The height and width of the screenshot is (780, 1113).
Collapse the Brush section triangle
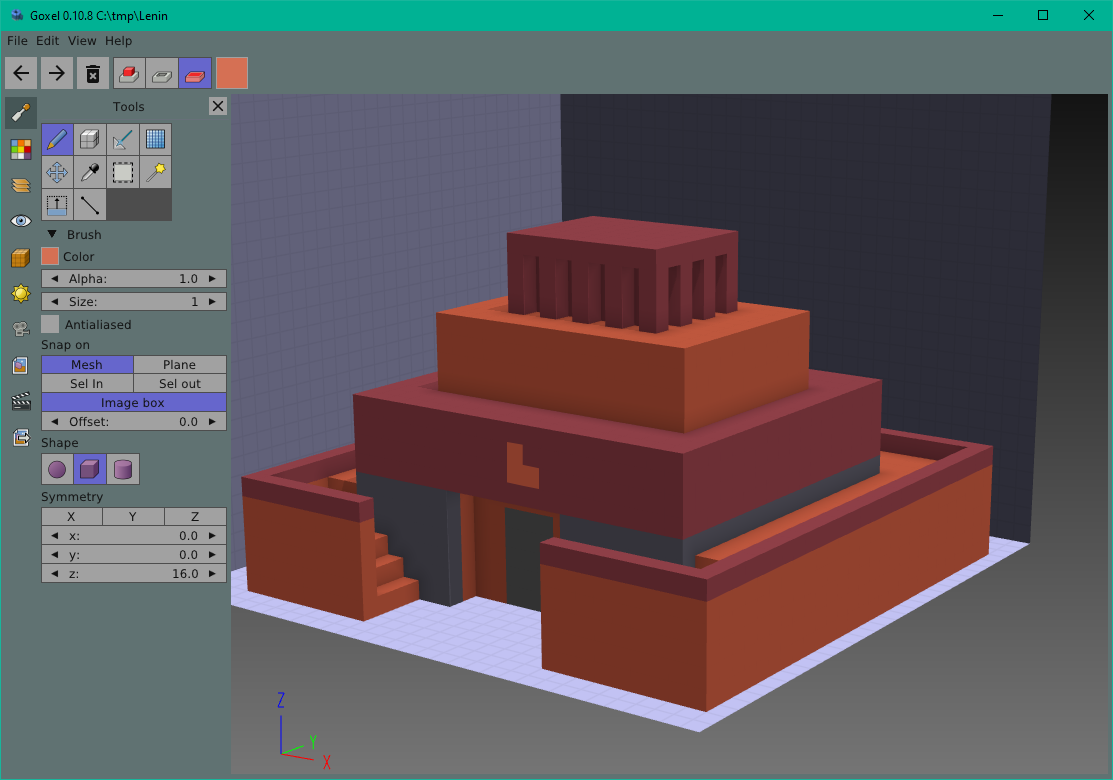click(52, 234)
